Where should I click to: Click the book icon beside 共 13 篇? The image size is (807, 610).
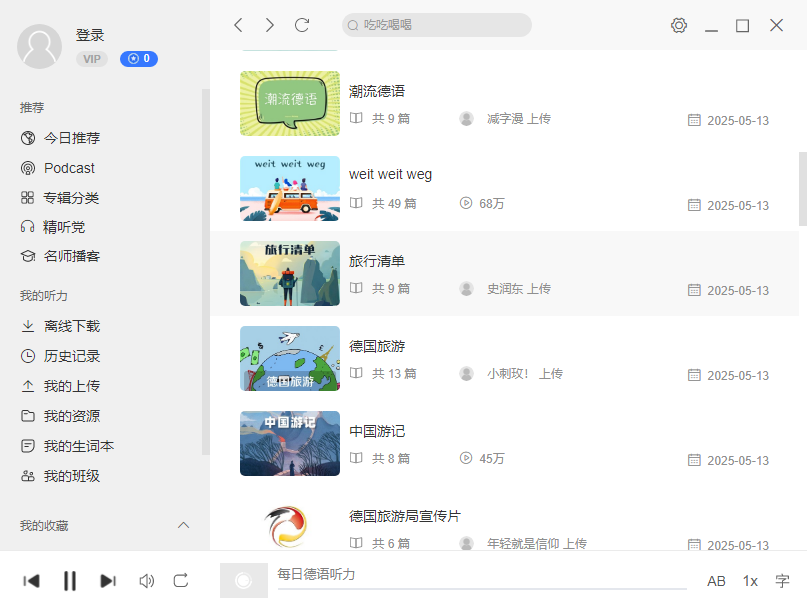(356, 373)
